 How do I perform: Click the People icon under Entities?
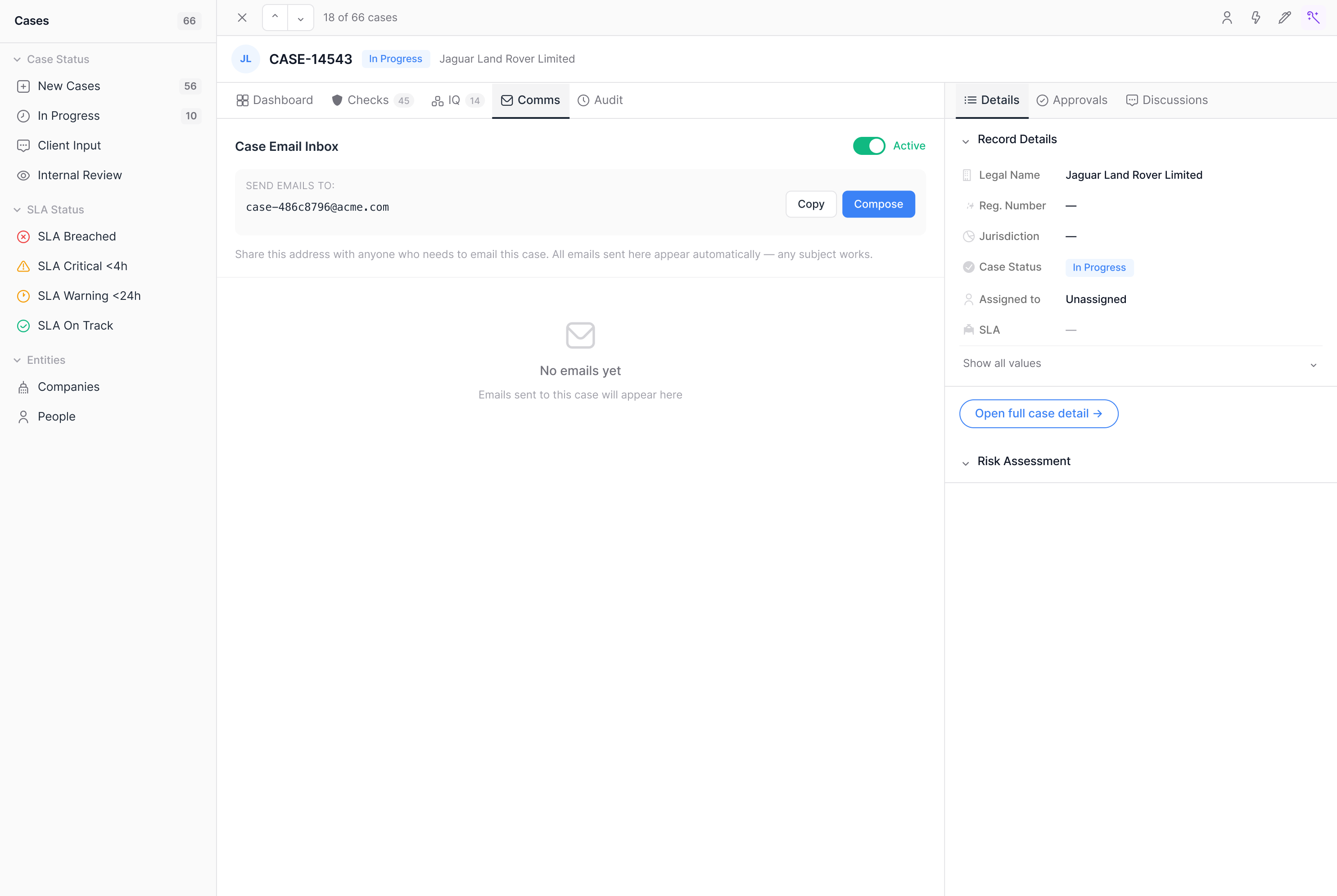(23, 416)
